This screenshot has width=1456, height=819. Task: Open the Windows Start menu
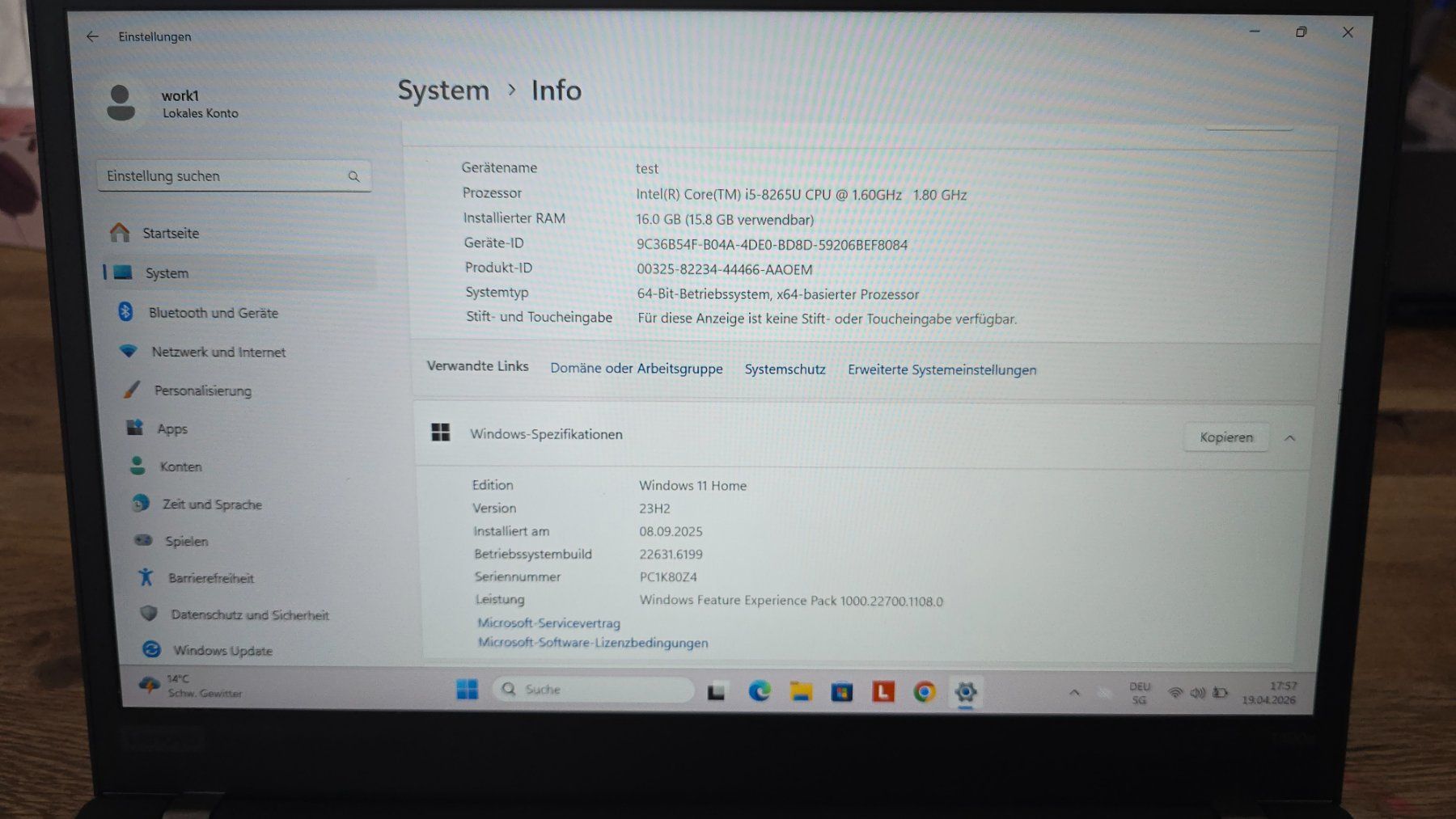[467, 690]
